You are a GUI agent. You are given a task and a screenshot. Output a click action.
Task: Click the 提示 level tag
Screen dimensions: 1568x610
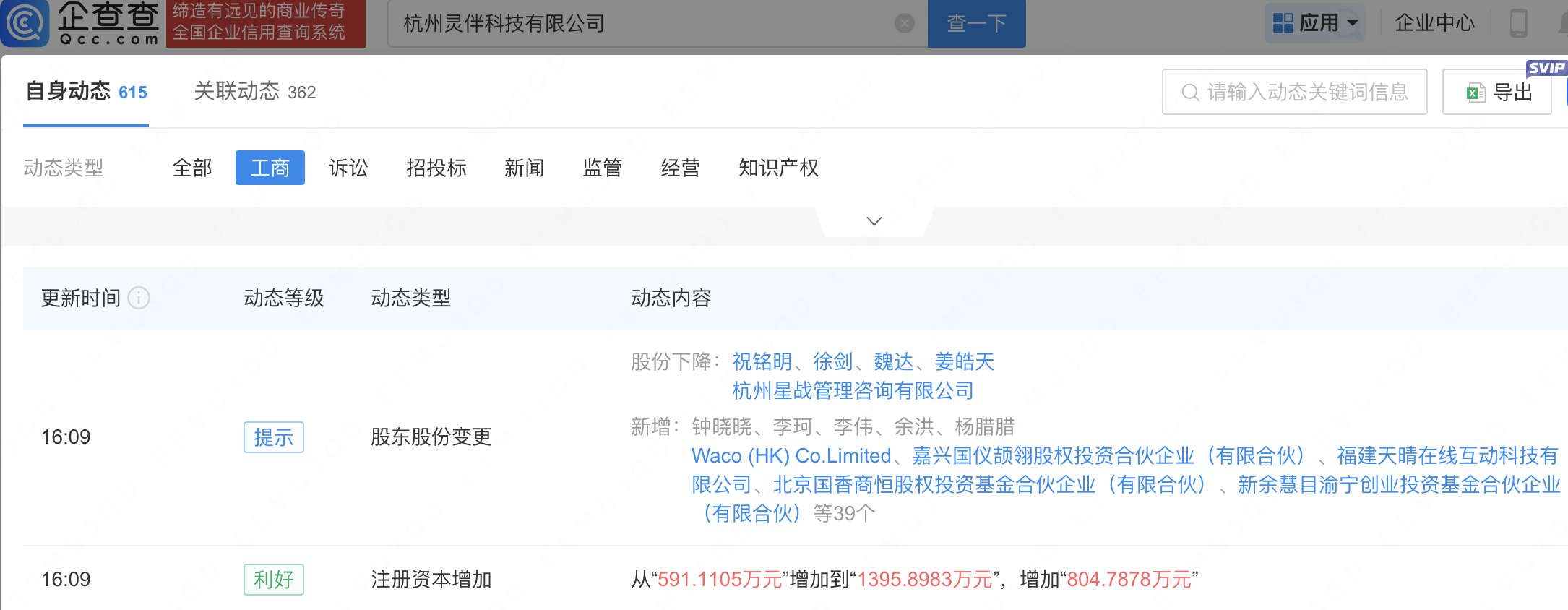[x=273, y=437]
